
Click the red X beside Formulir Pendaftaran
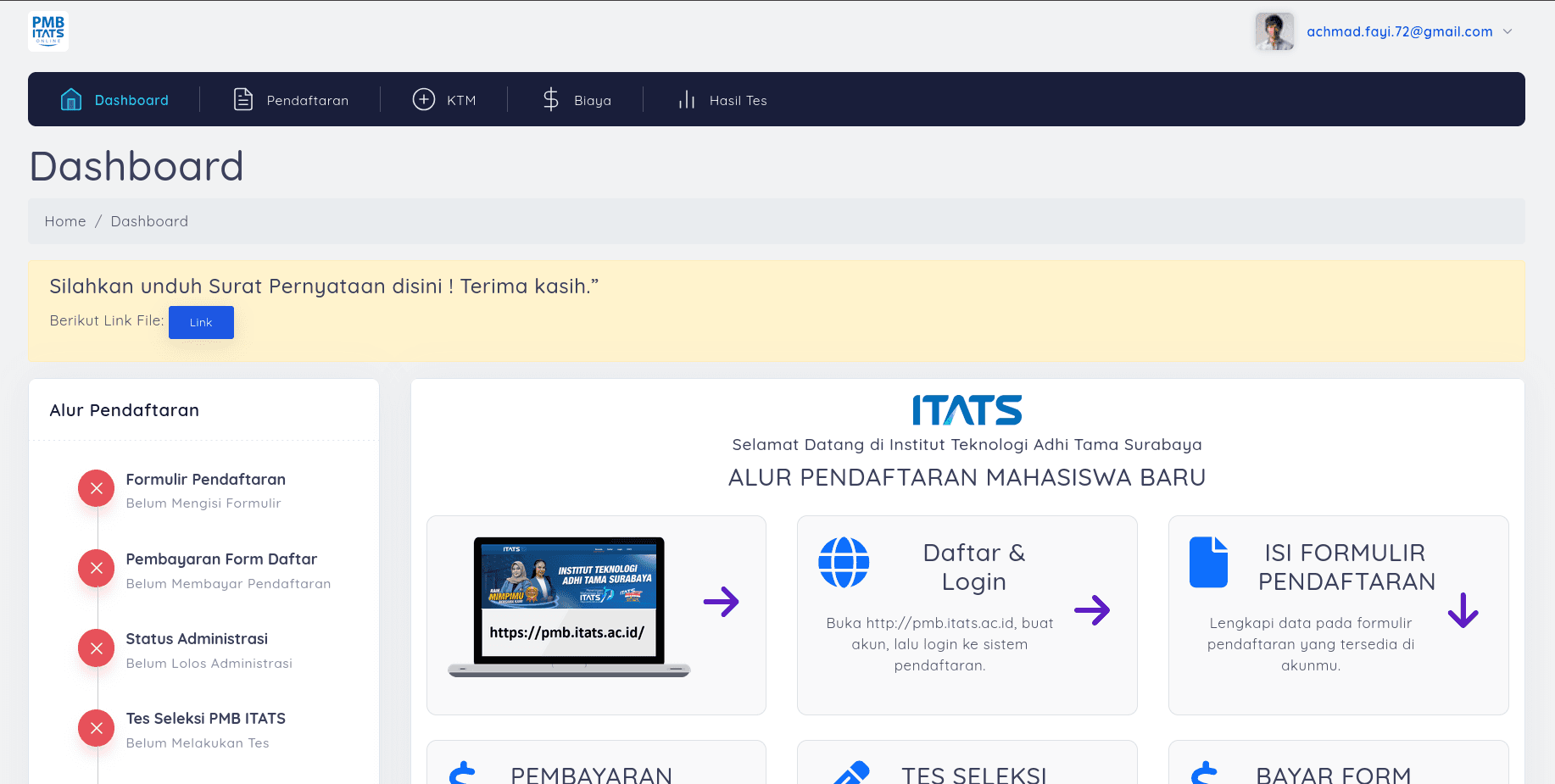tap(97, 488)
